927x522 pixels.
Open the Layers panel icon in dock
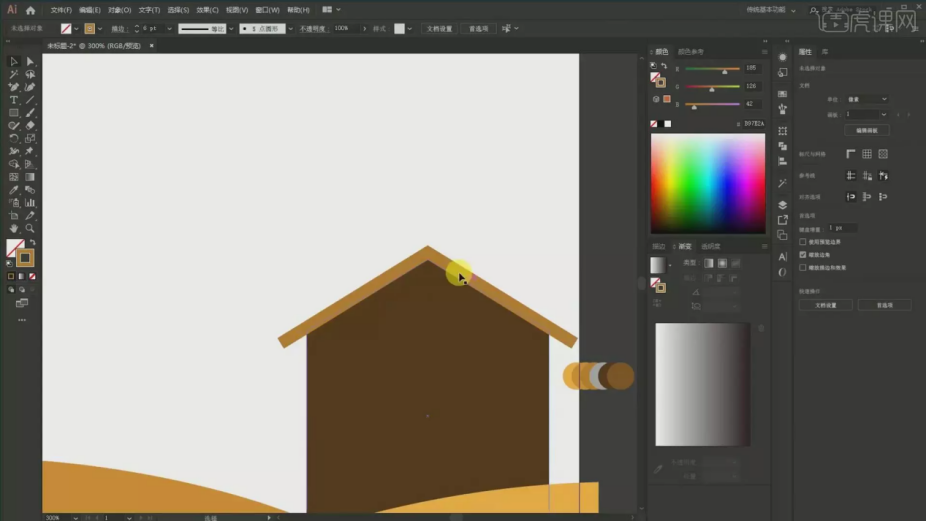tap(782, 205)
